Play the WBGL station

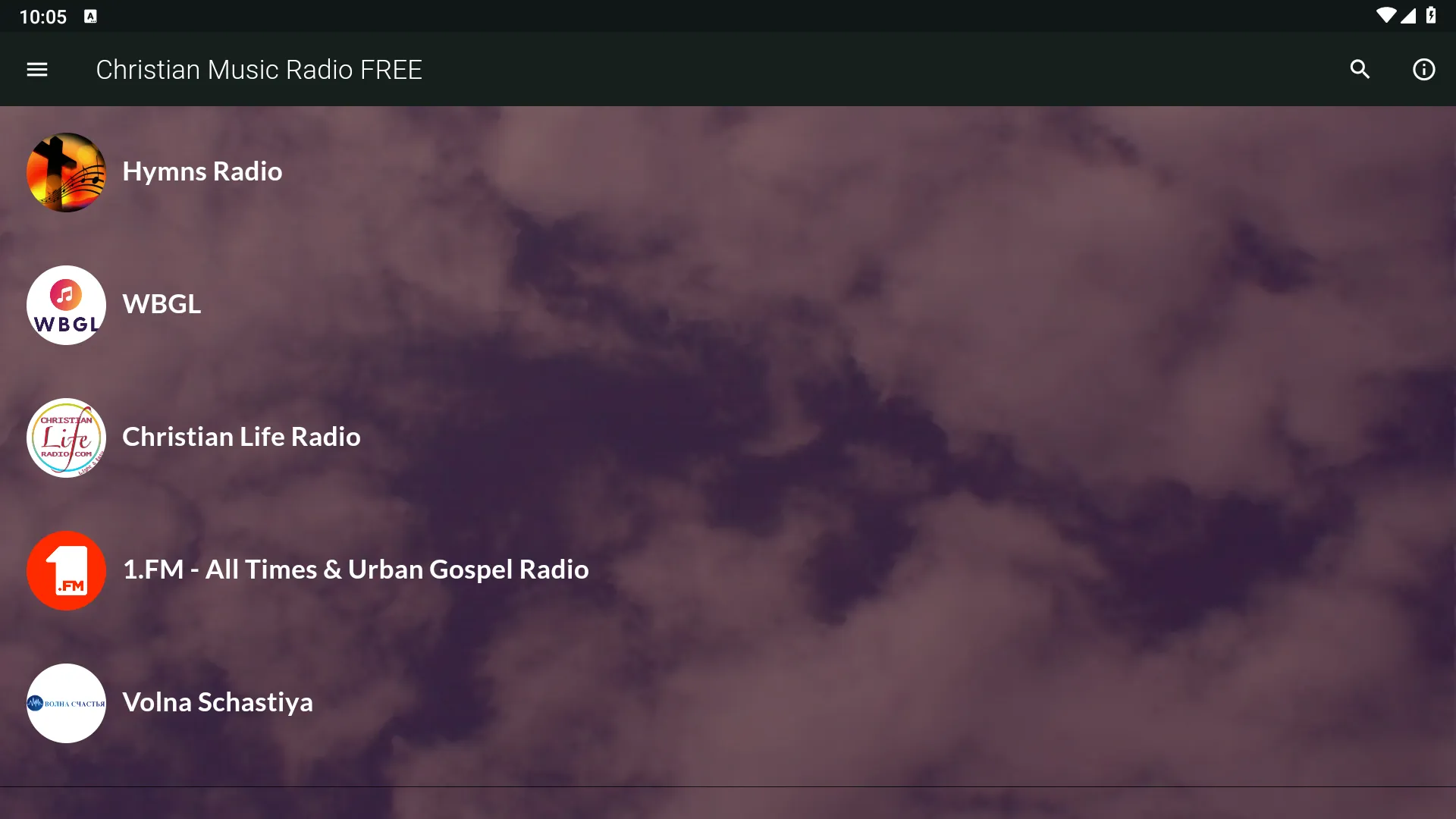click(161, 304)
